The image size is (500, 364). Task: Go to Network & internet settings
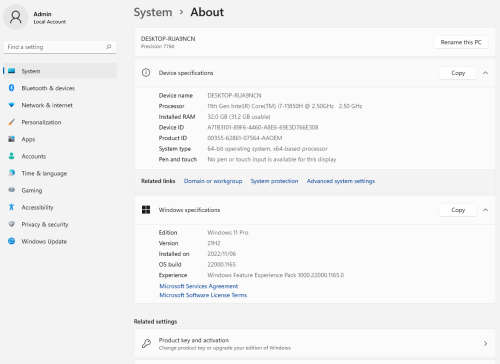(60, 105)
